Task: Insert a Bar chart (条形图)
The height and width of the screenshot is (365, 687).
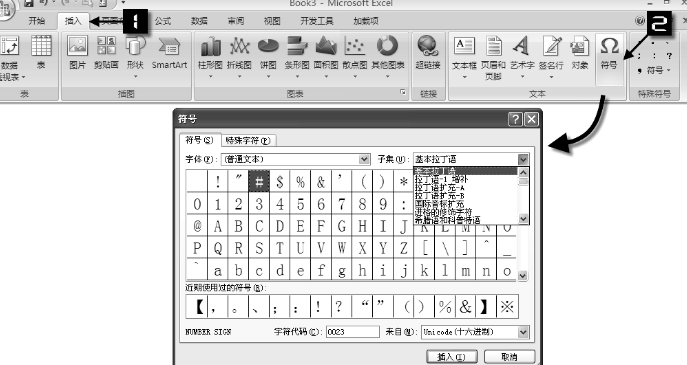Action: tap(297, 57)
